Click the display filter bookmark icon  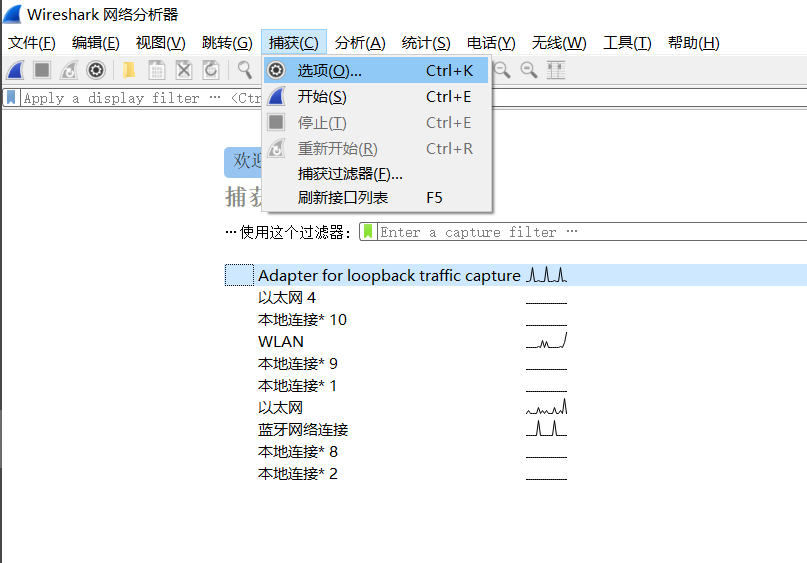click(11, 97)
